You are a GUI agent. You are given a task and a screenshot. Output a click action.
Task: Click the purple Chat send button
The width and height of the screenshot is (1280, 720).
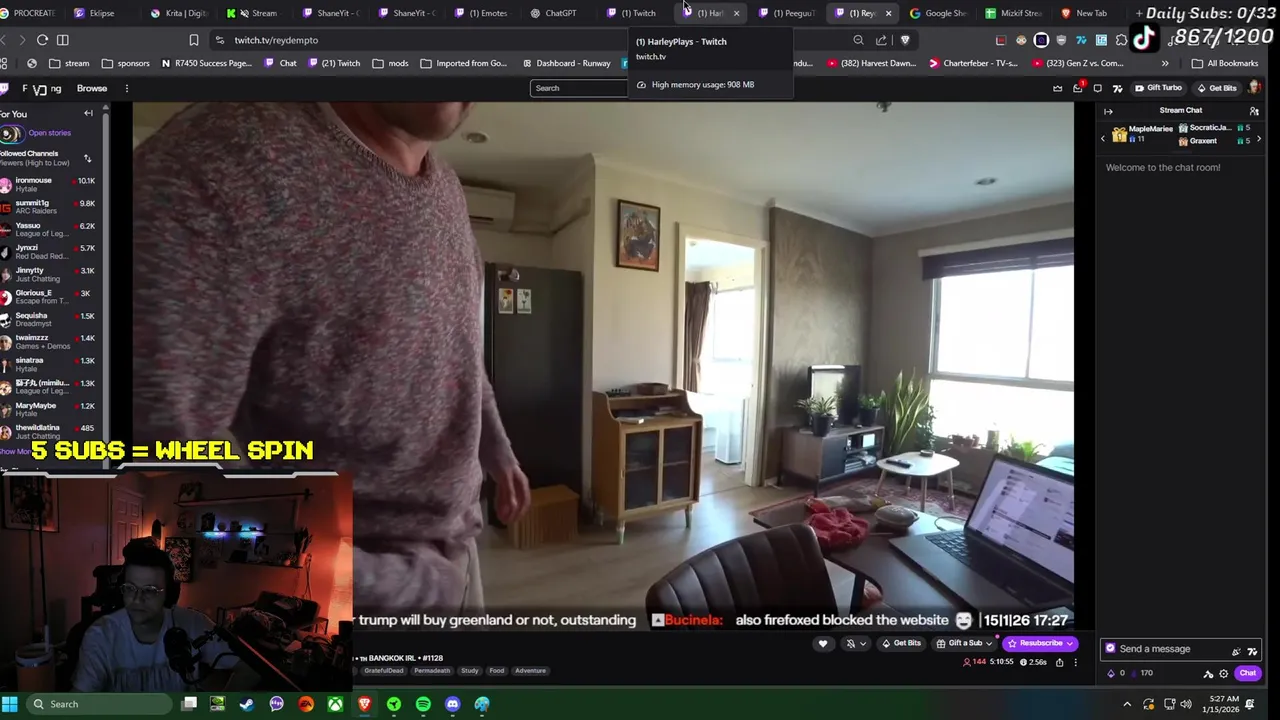pyautogui.click(x=1248, y=674)
